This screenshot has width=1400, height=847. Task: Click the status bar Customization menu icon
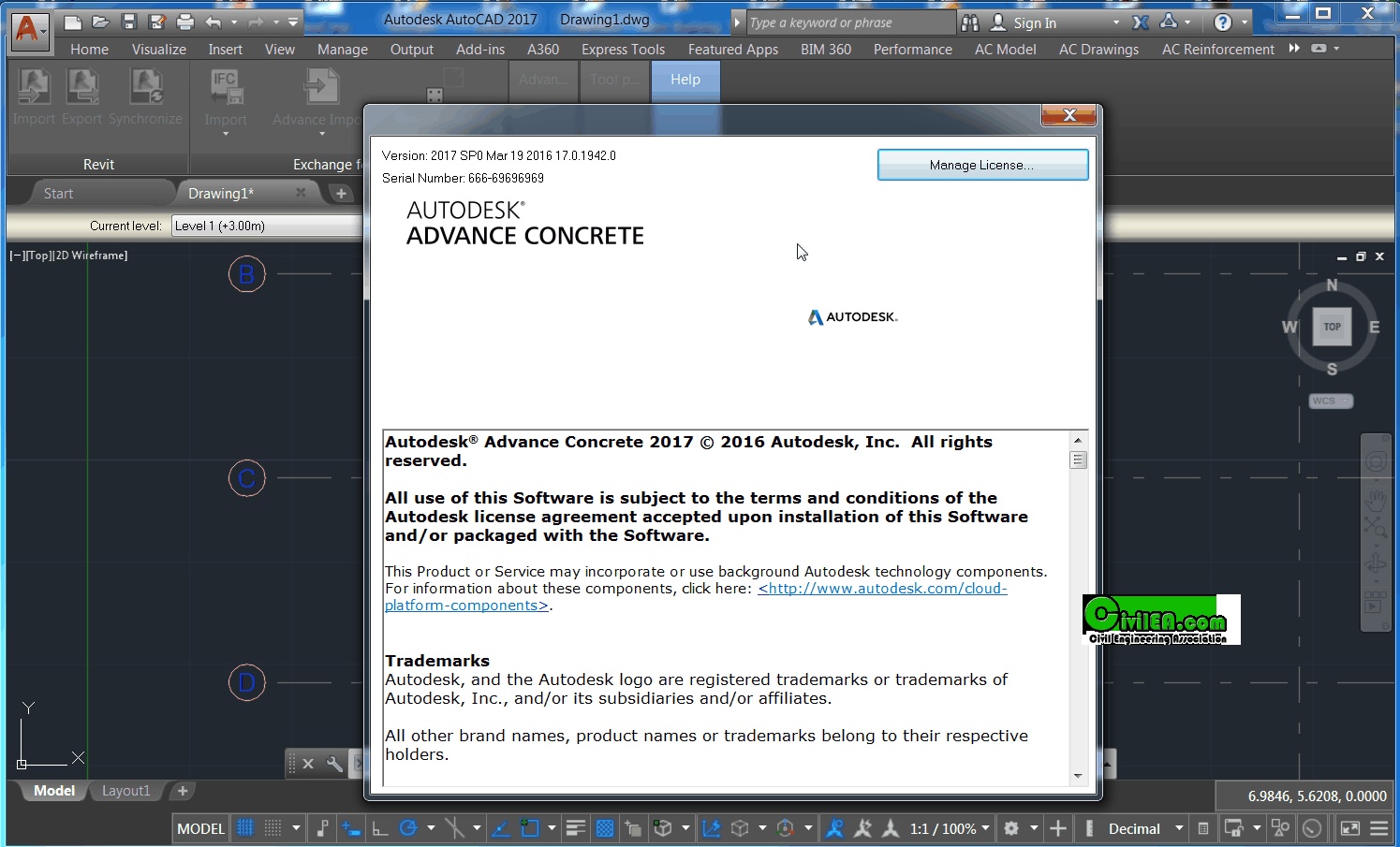[1379, 828]
